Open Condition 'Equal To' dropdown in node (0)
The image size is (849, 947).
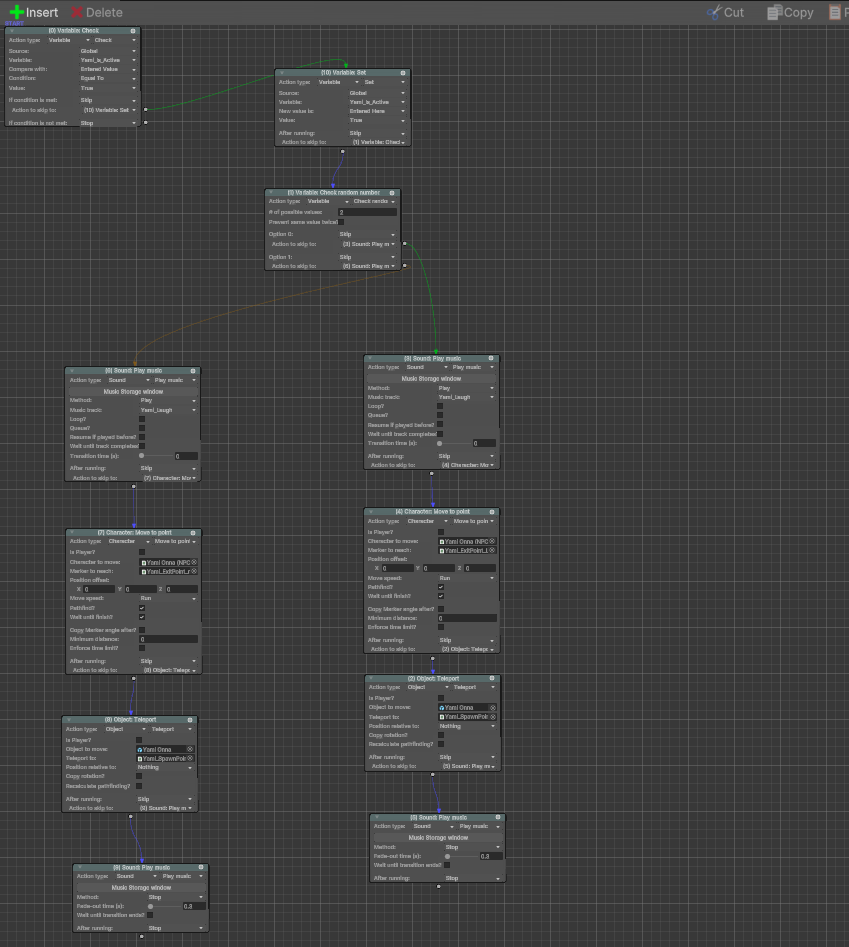point(108,78)
